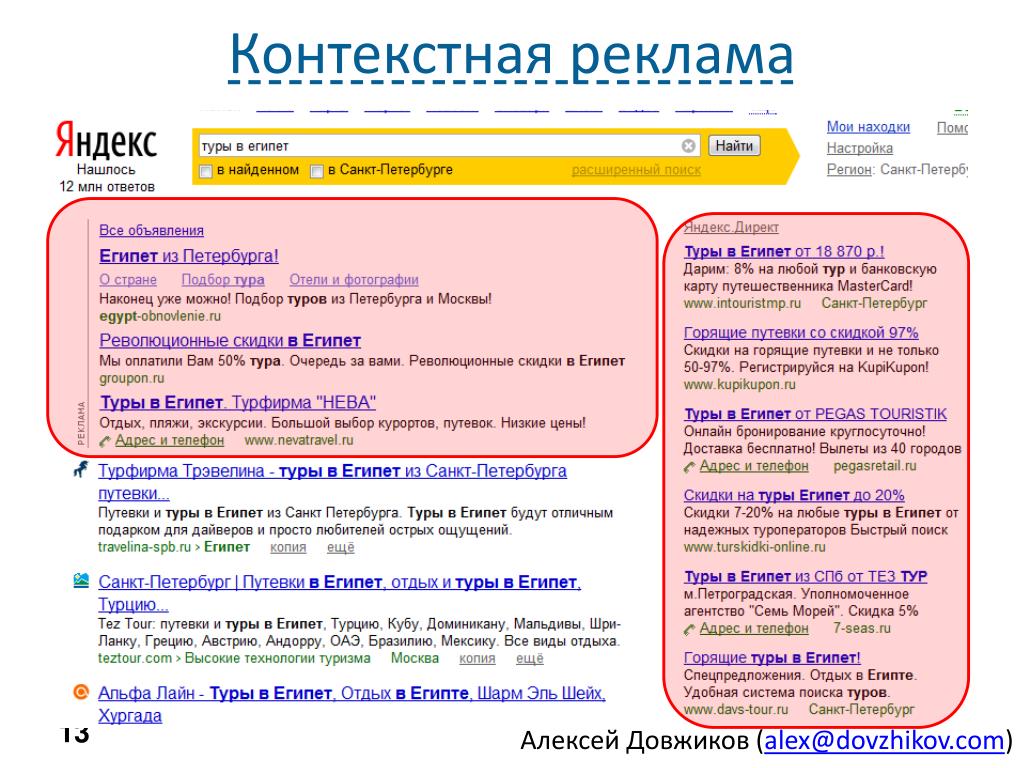Click the 'Подбор тура' sitelink
Viewport: 1024px width, 768px height.
223,280
